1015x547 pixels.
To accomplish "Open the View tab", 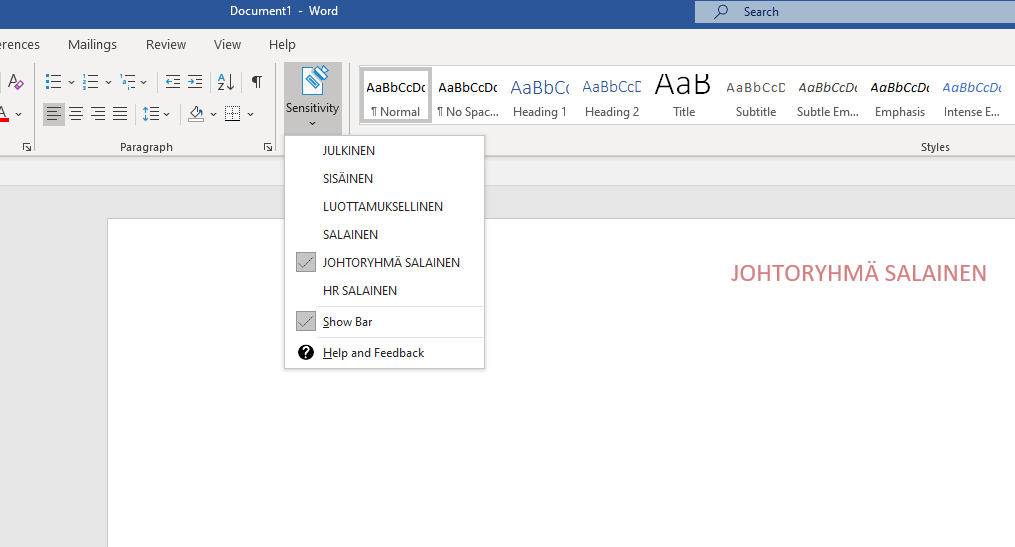I will click(227, 45).
